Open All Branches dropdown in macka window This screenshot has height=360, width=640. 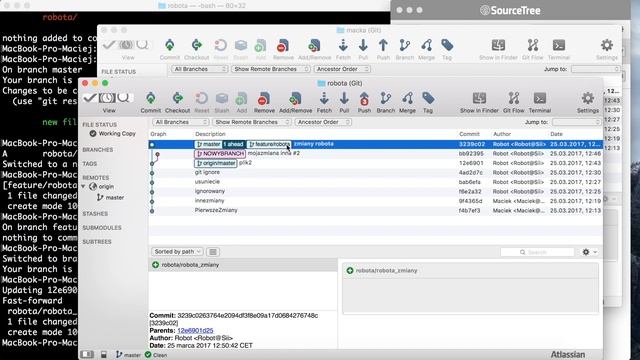point(200,69)
